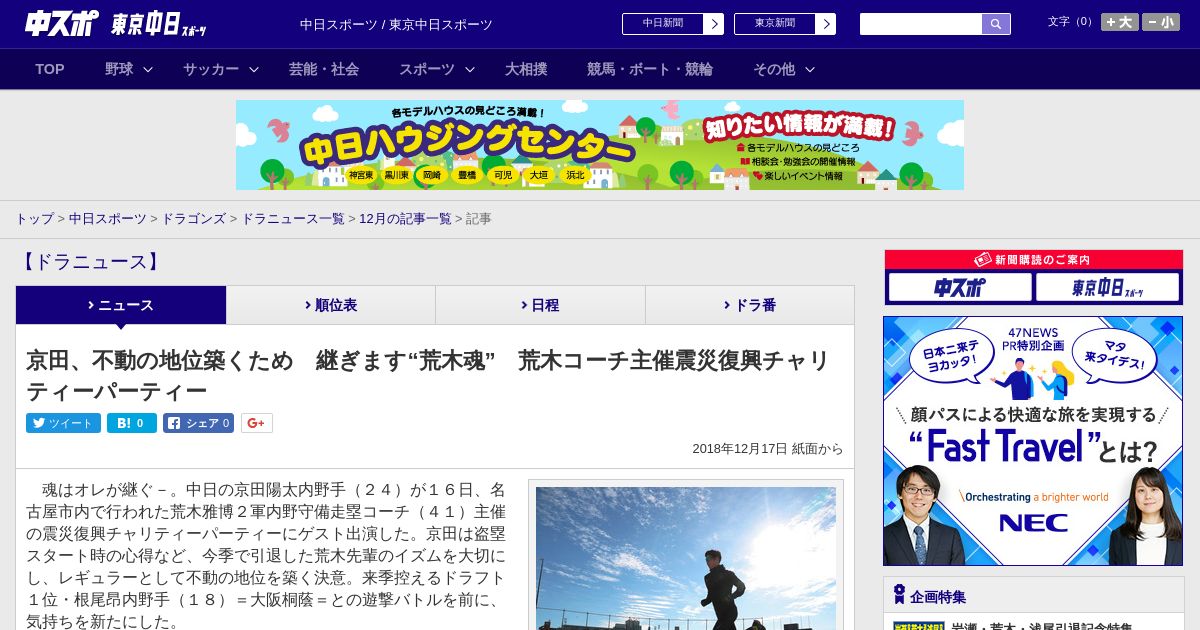Follow the 中日スポーツ breadcrumb link

point(108,219)
